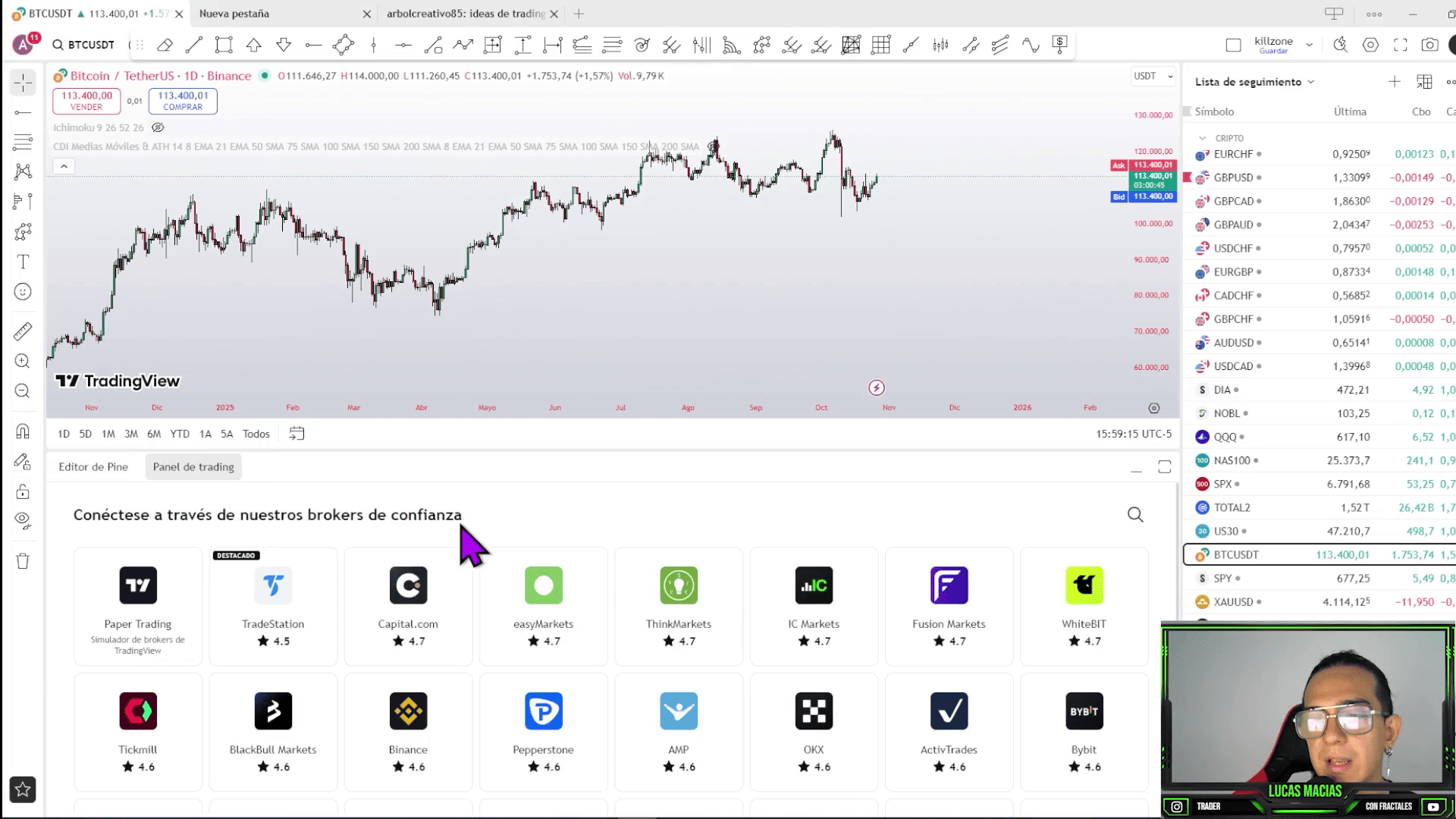Click the zoom in magnifier icon
This screenshot has height=819, width=1456.
[x=23, y=362]
